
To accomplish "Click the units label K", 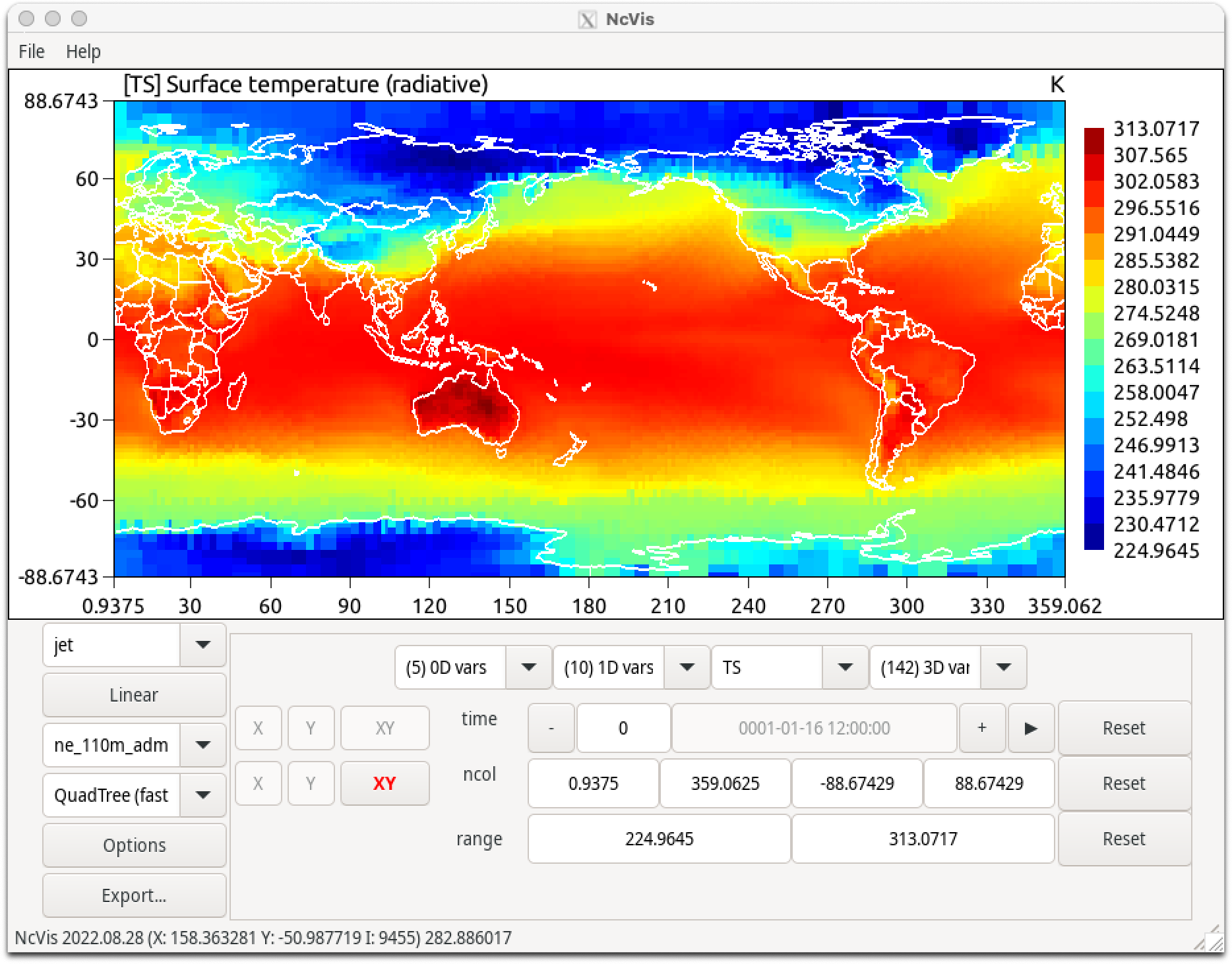I will [1057, 85].
